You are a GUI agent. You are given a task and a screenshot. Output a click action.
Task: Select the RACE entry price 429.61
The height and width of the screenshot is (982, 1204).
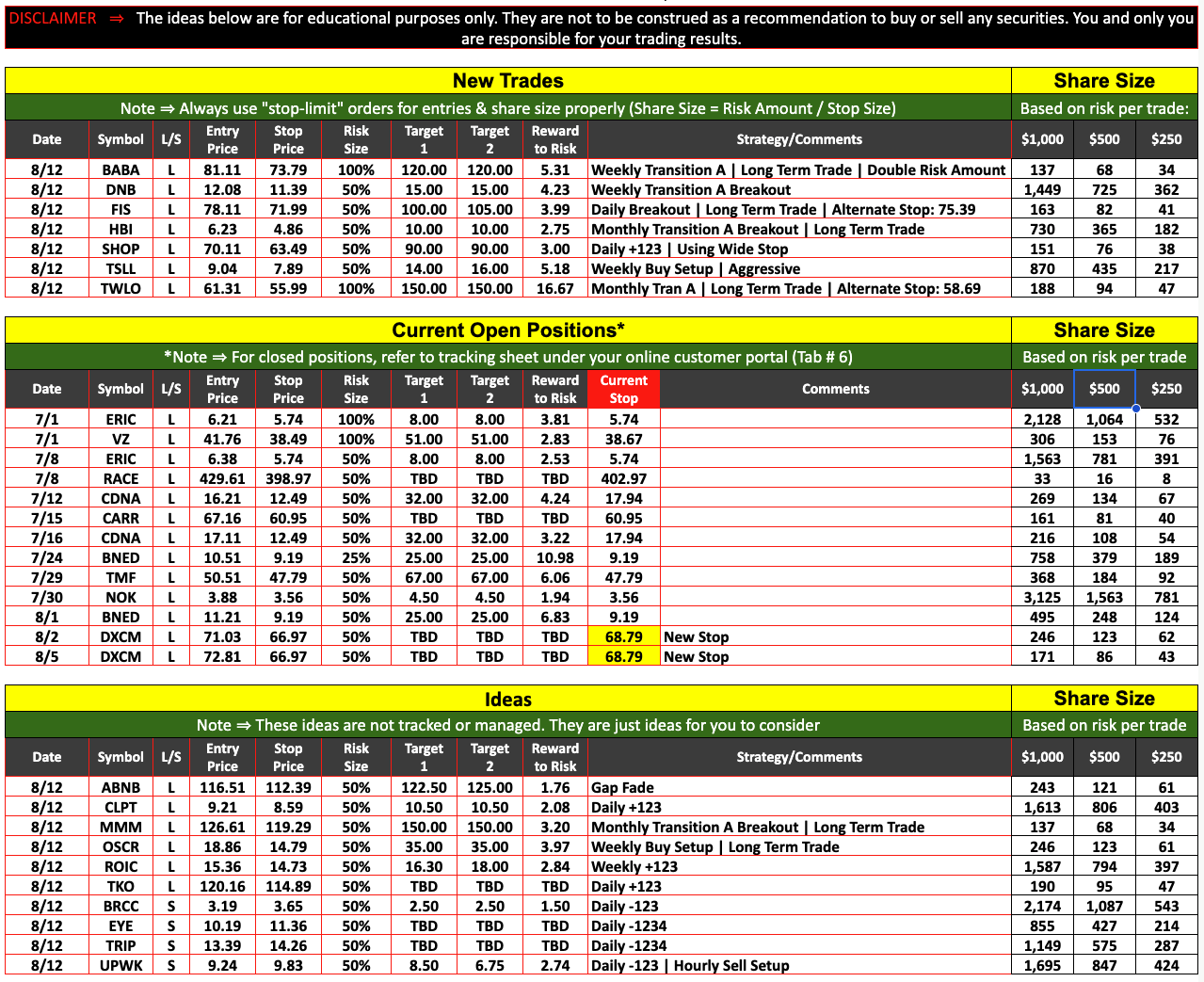click(222, 479)
